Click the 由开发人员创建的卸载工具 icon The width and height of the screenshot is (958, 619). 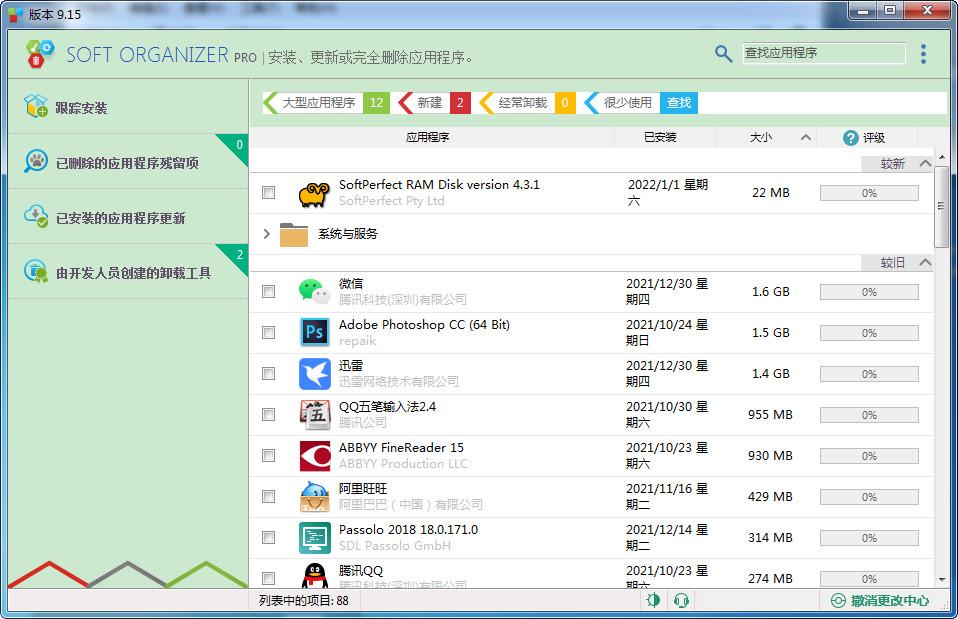click(x=35, y=271)
